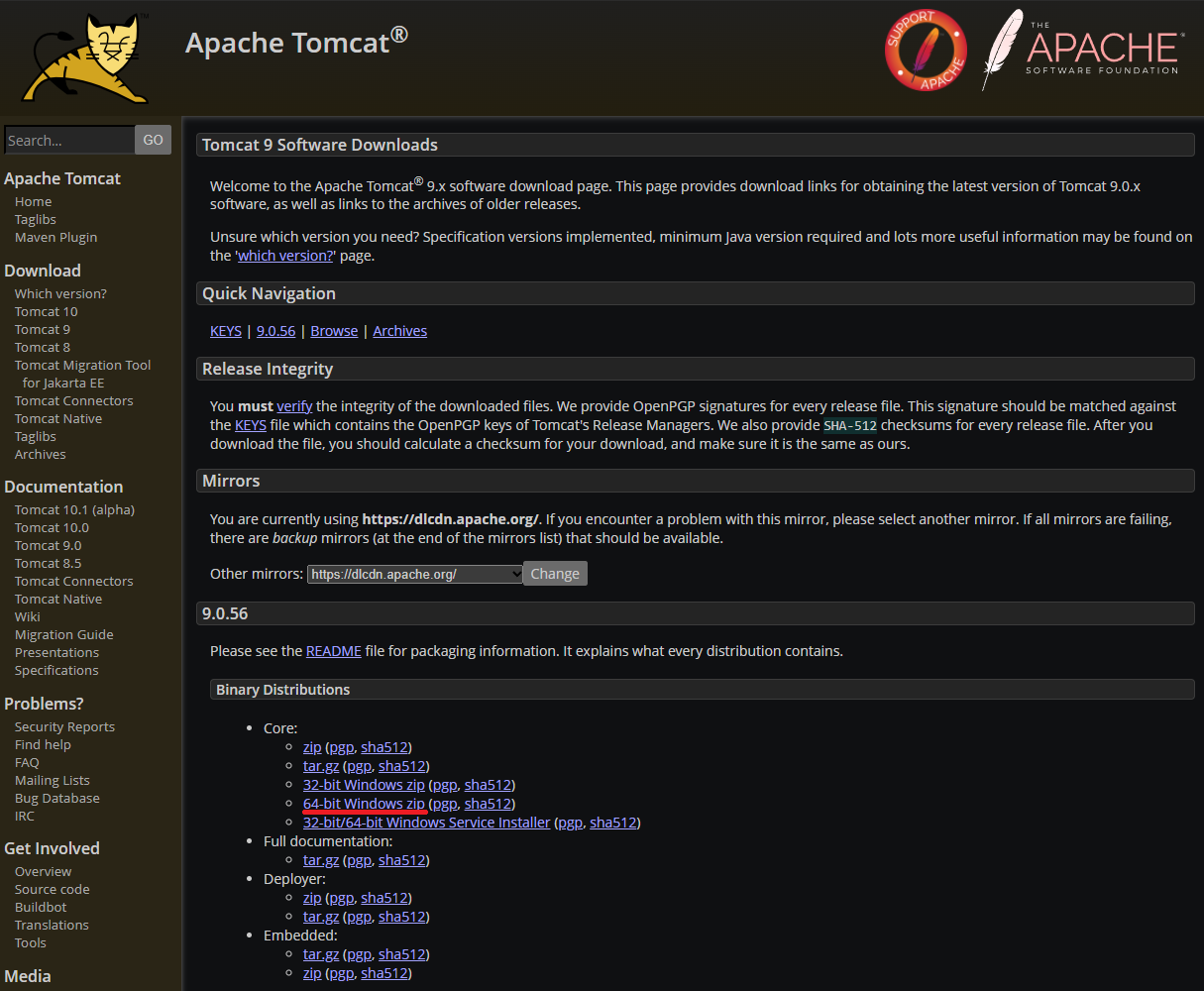
Task: Open Tools sidebar link
Action: [x=31, y=942]
